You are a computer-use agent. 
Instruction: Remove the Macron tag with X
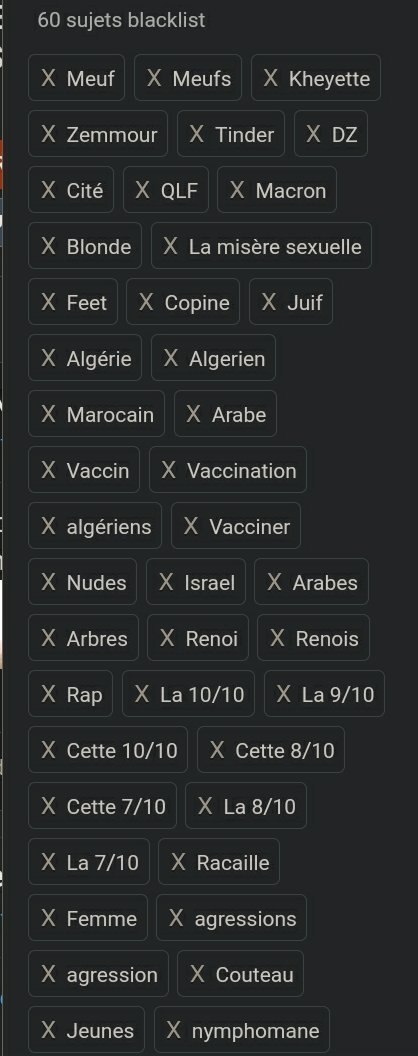click(237, 190)
